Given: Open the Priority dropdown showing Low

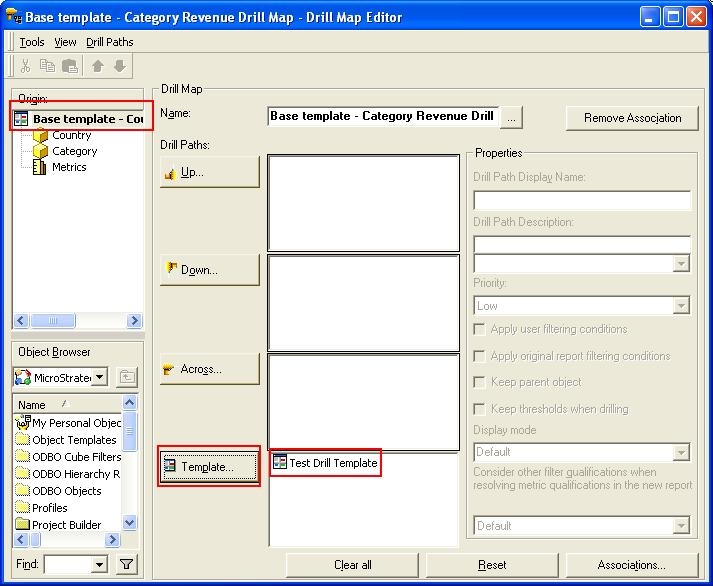Looking at the screenshot, I should pos(581,306).
